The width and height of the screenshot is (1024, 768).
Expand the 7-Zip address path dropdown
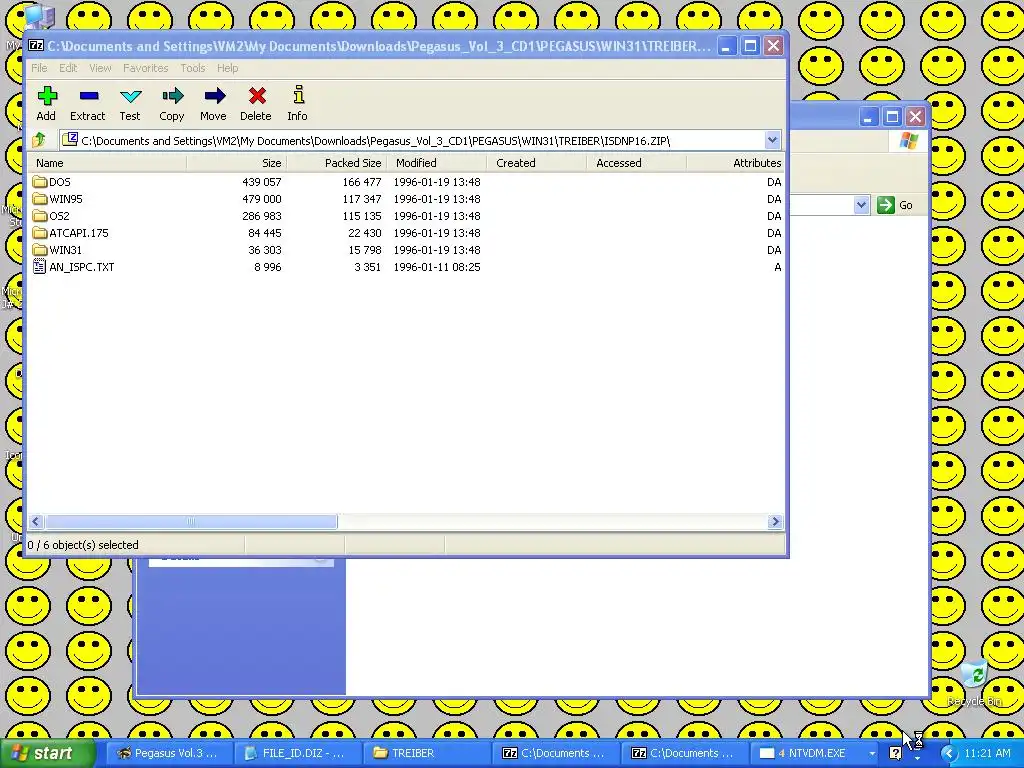pos(772,140)
